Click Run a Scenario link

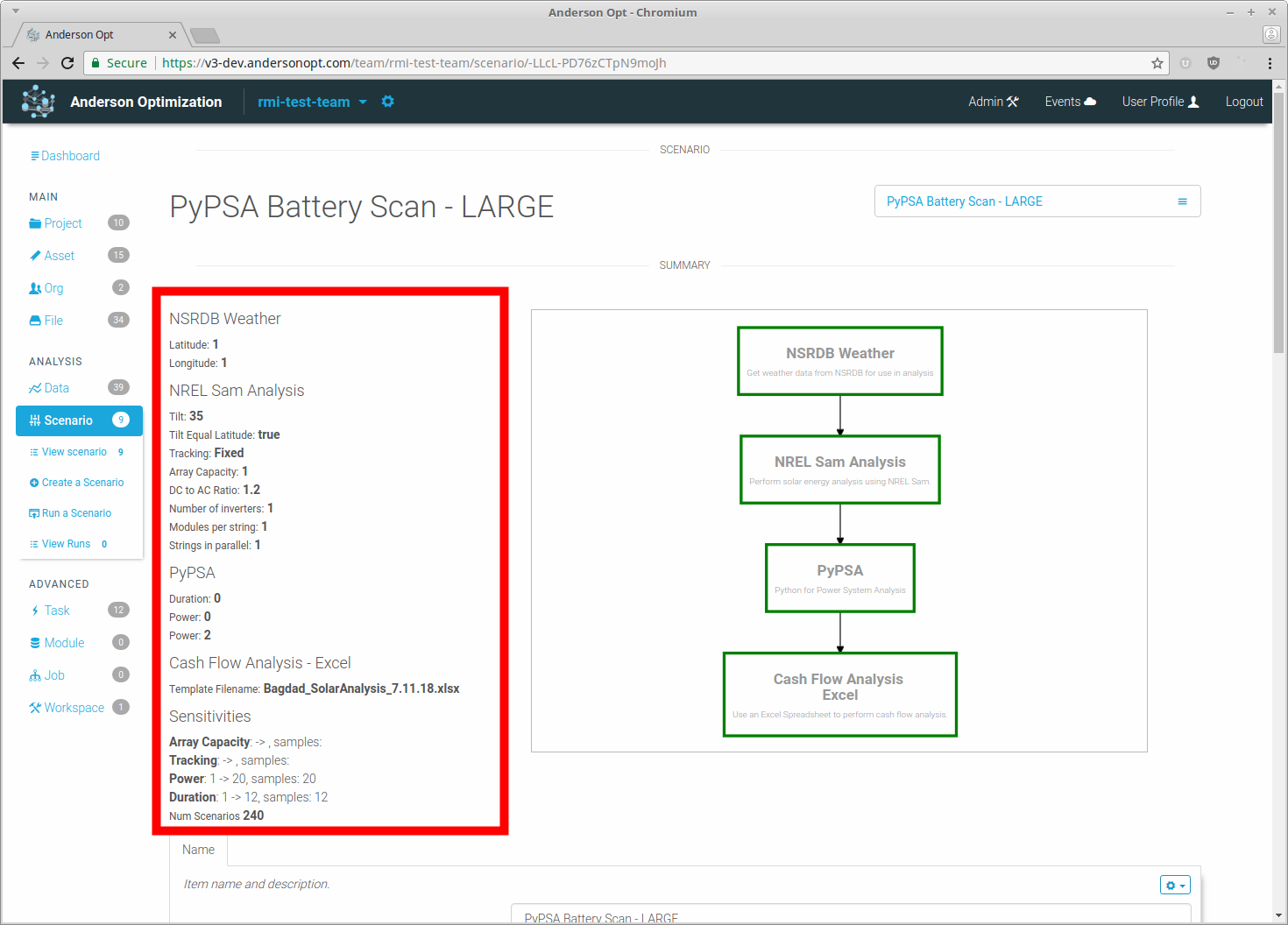[76, 513]
